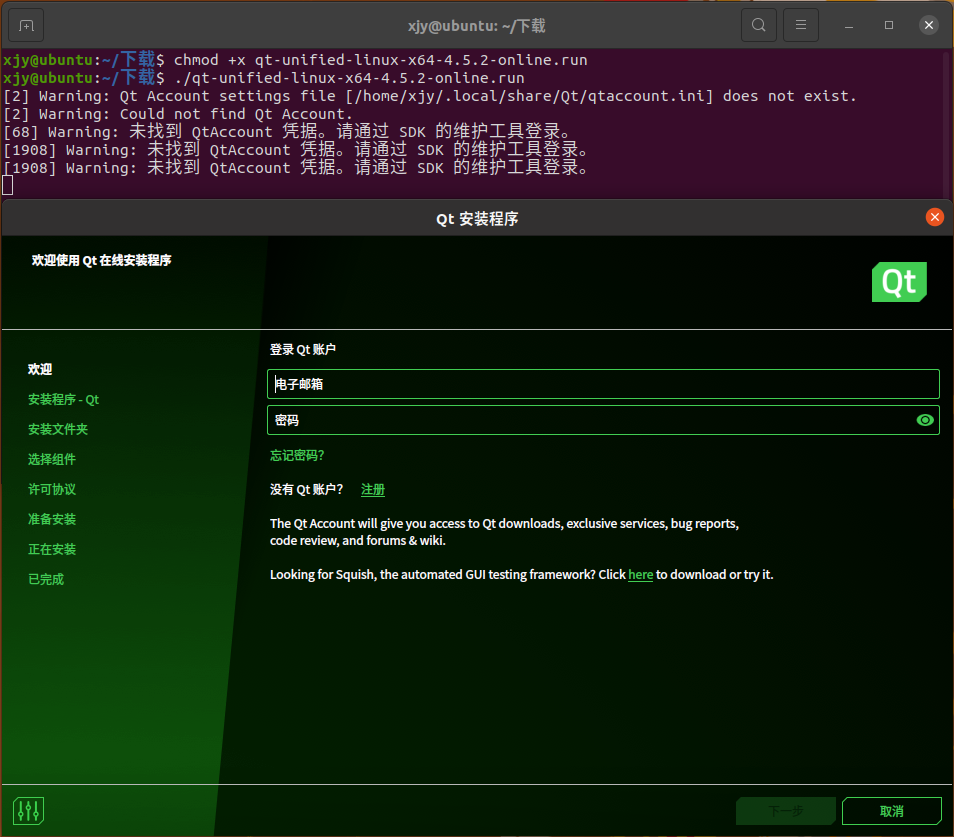This screenshot has height=837, width=954.
Task: Click the 下一步 next button
Action: (785, 811)
